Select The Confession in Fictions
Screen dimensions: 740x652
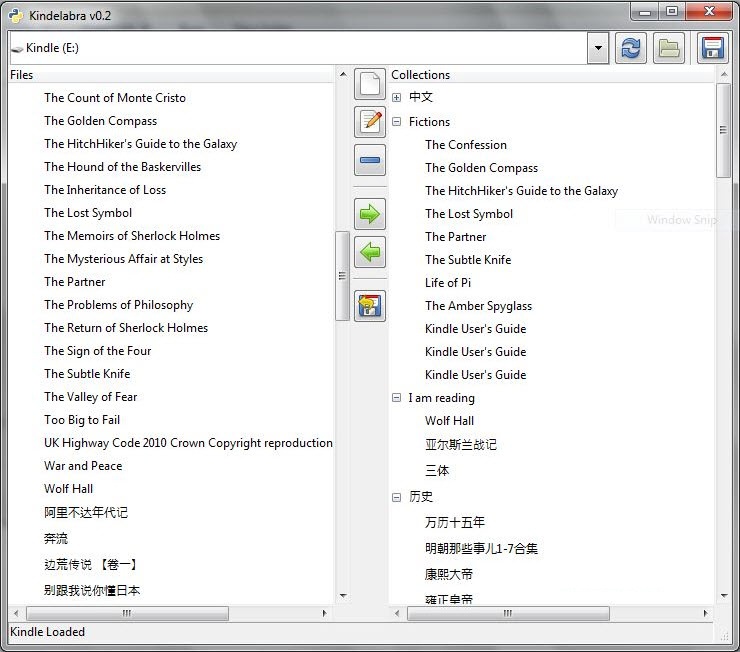[466, 145]
